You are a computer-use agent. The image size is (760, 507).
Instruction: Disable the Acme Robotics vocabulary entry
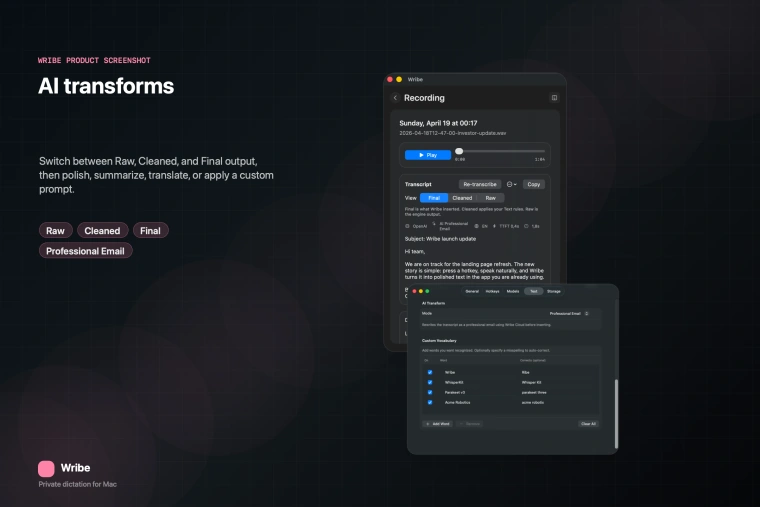430,402
